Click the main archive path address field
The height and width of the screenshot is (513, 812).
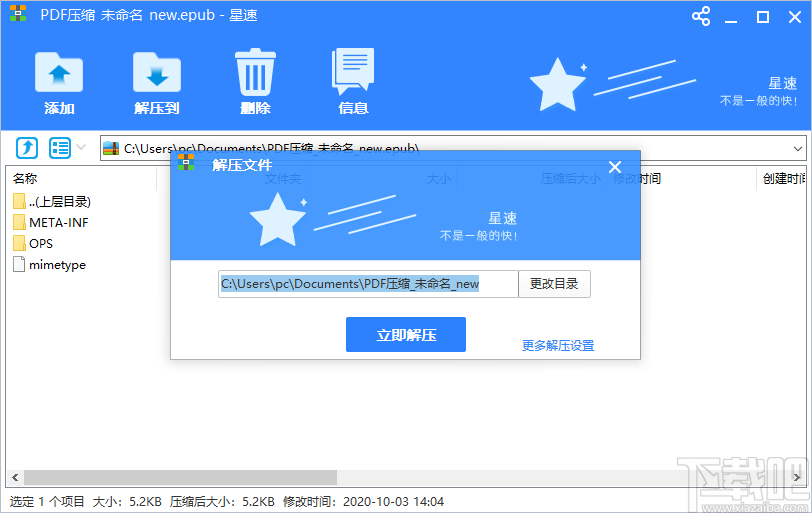453,149
